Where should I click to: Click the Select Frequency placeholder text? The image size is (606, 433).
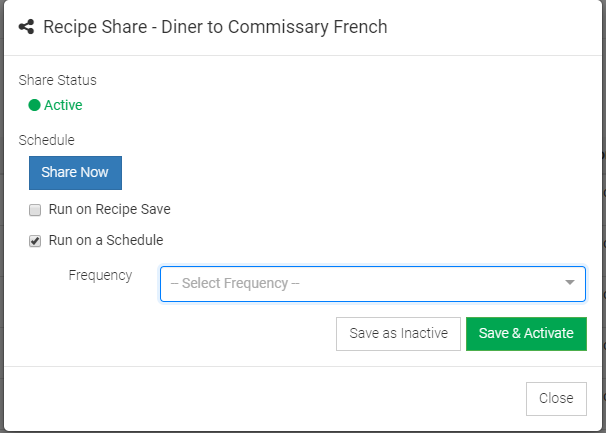(235, 283)
